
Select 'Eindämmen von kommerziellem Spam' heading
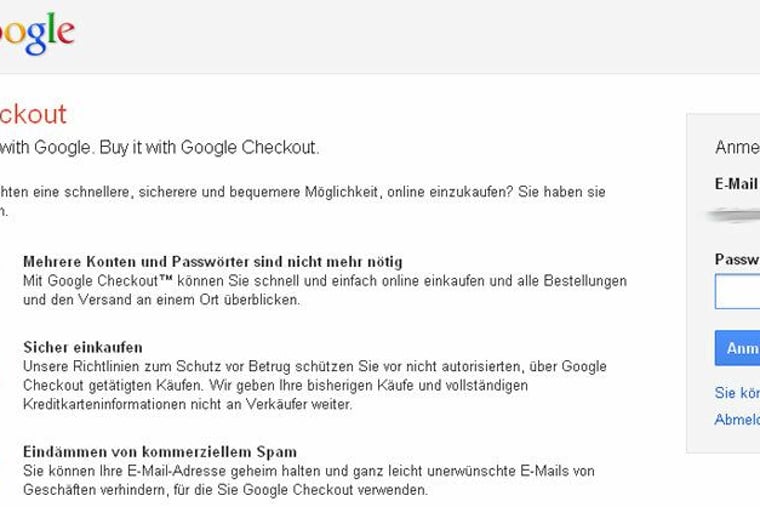160,452
